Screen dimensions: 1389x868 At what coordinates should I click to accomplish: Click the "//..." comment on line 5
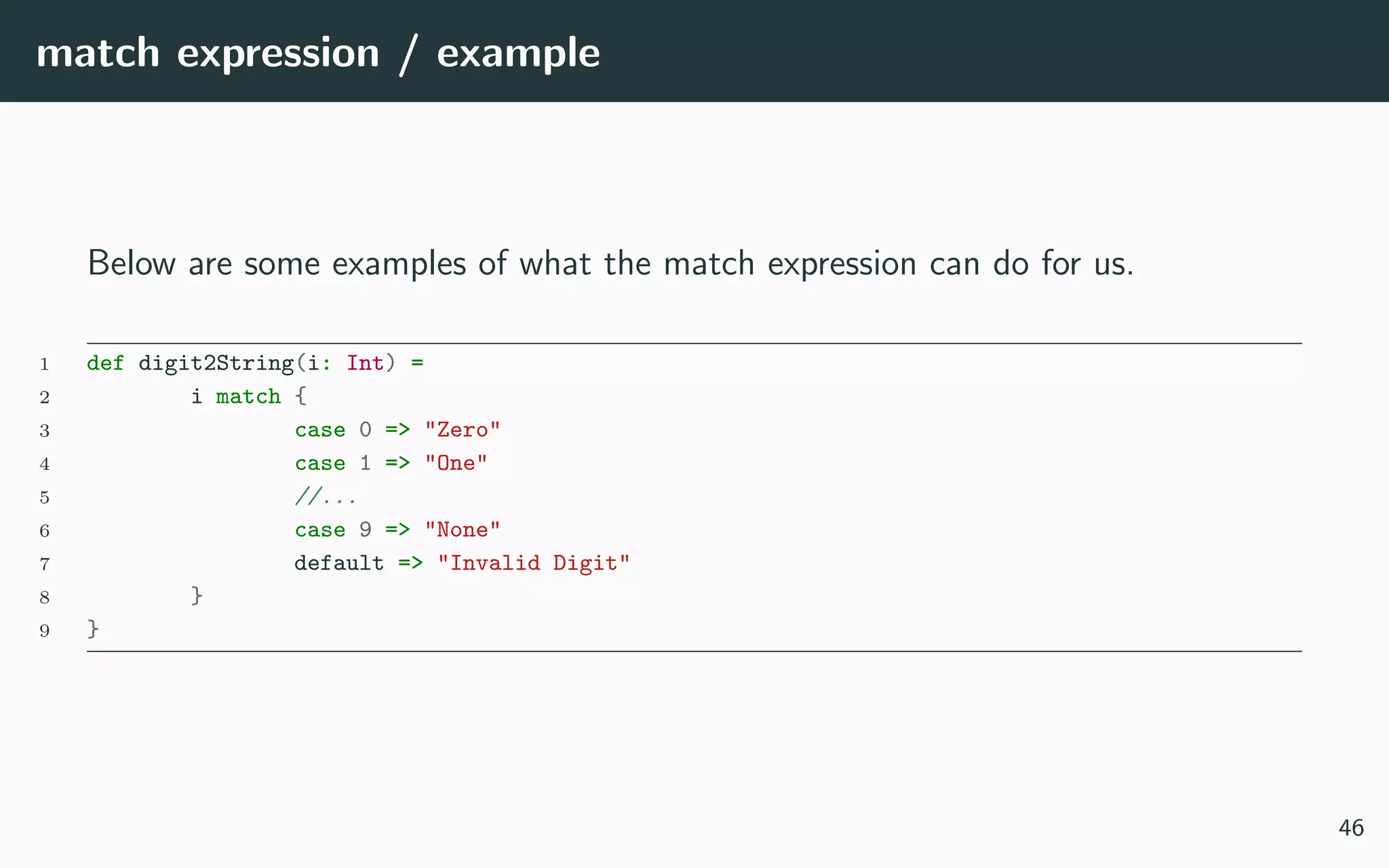[326, 497]
